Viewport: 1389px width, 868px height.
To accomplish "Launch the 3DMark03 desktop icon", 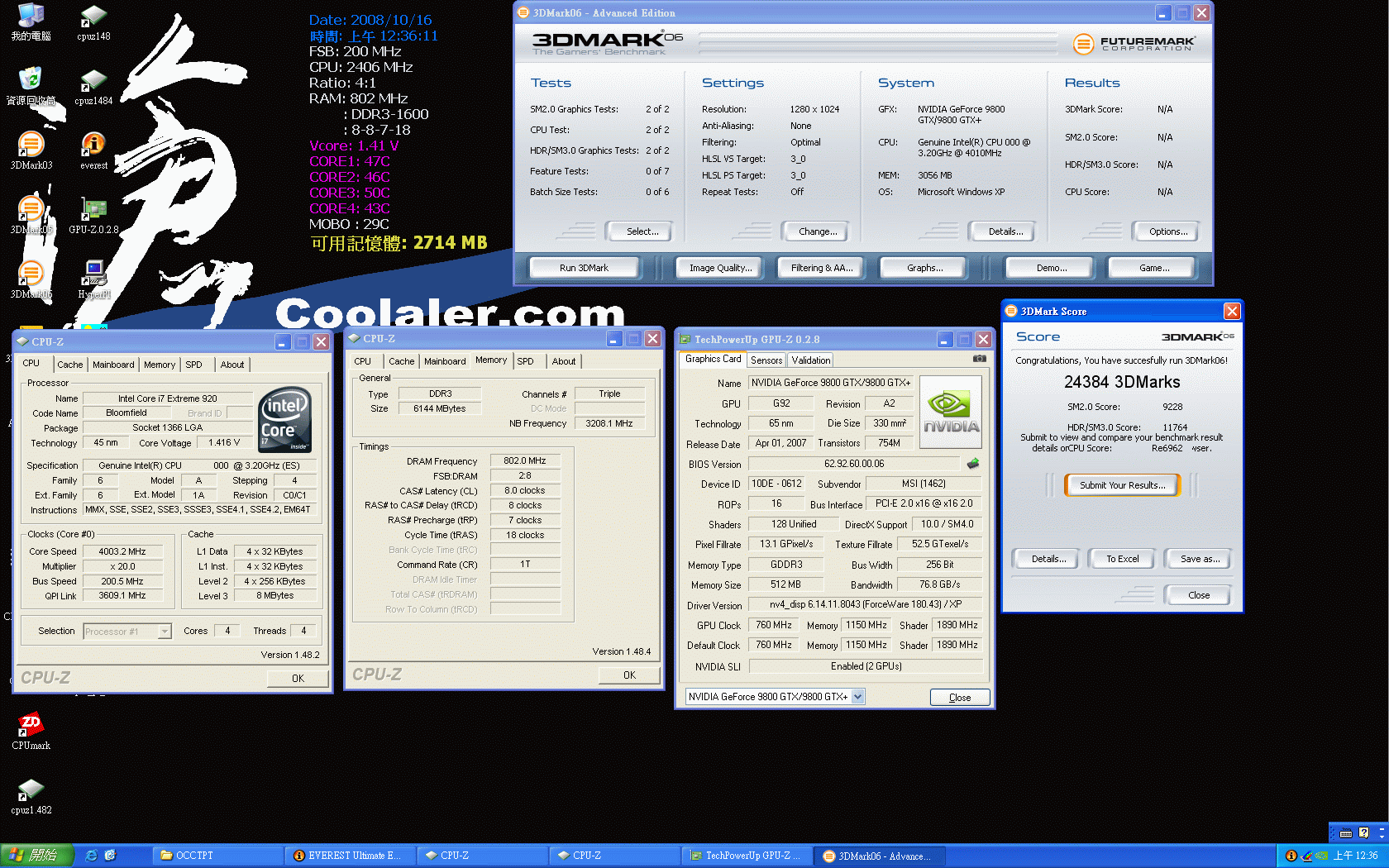I will click(x=31, y=150).
